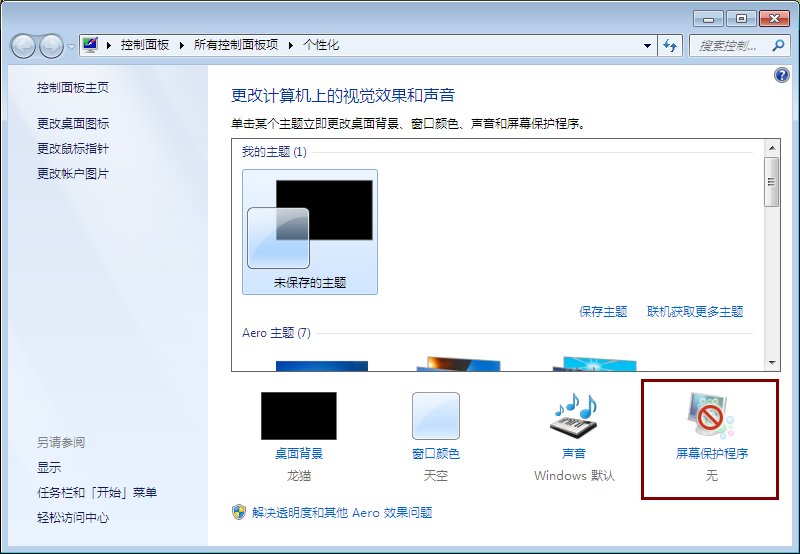The width and height of the screenshot is (800, 554).
Task: Click 我的主题 (1) group header
Action: pos(274,152)
